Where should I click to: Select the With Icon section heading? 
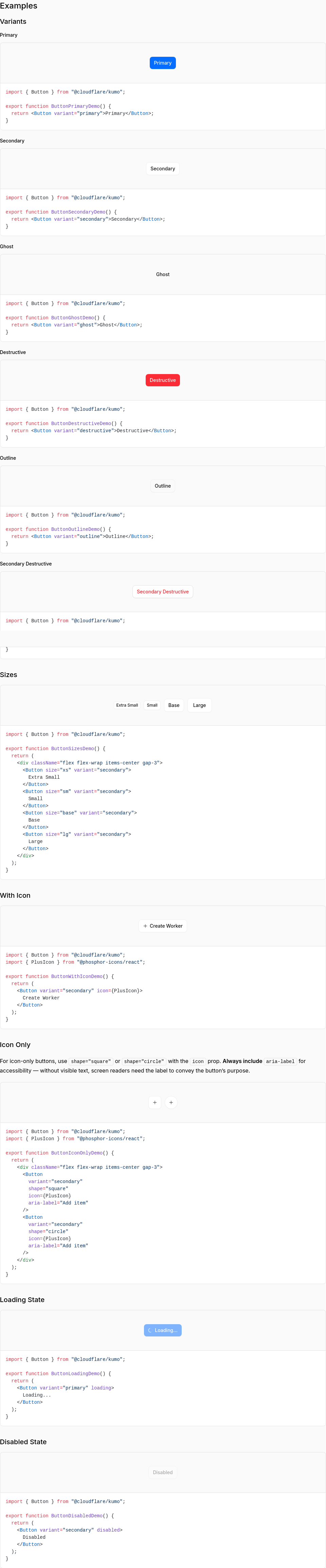(15, 895)
